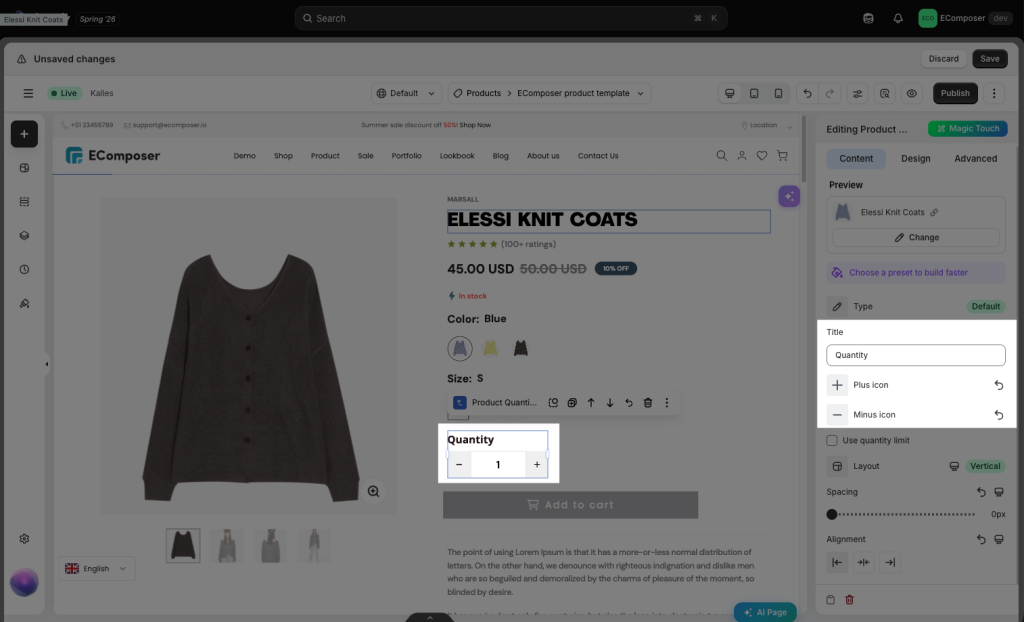Switch to the Design tab

click(916, 159)
